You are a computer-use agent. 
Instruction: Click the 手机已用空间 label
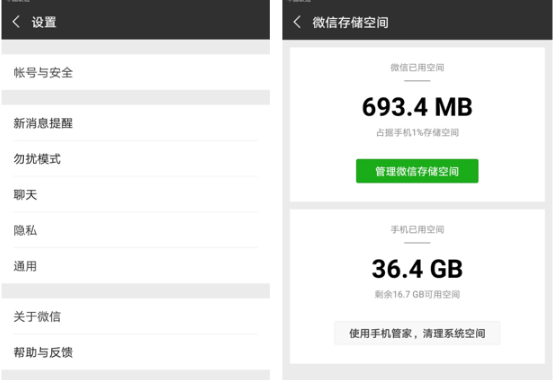pos(417,230)
